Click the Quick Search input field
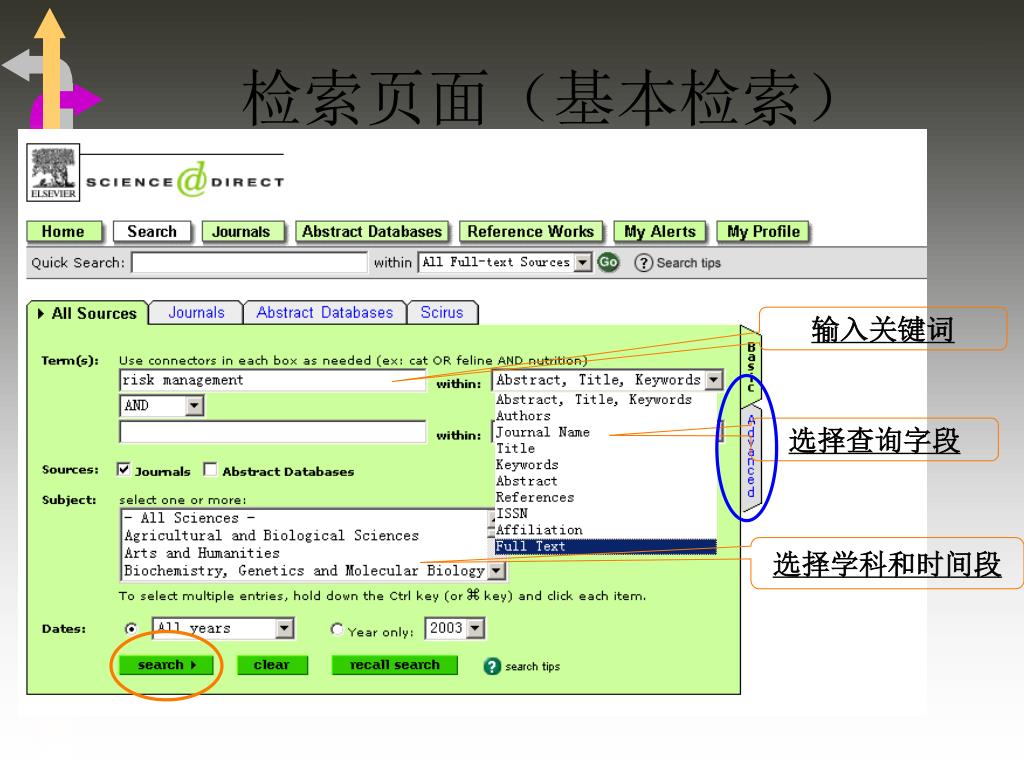 tap(249, 263)
